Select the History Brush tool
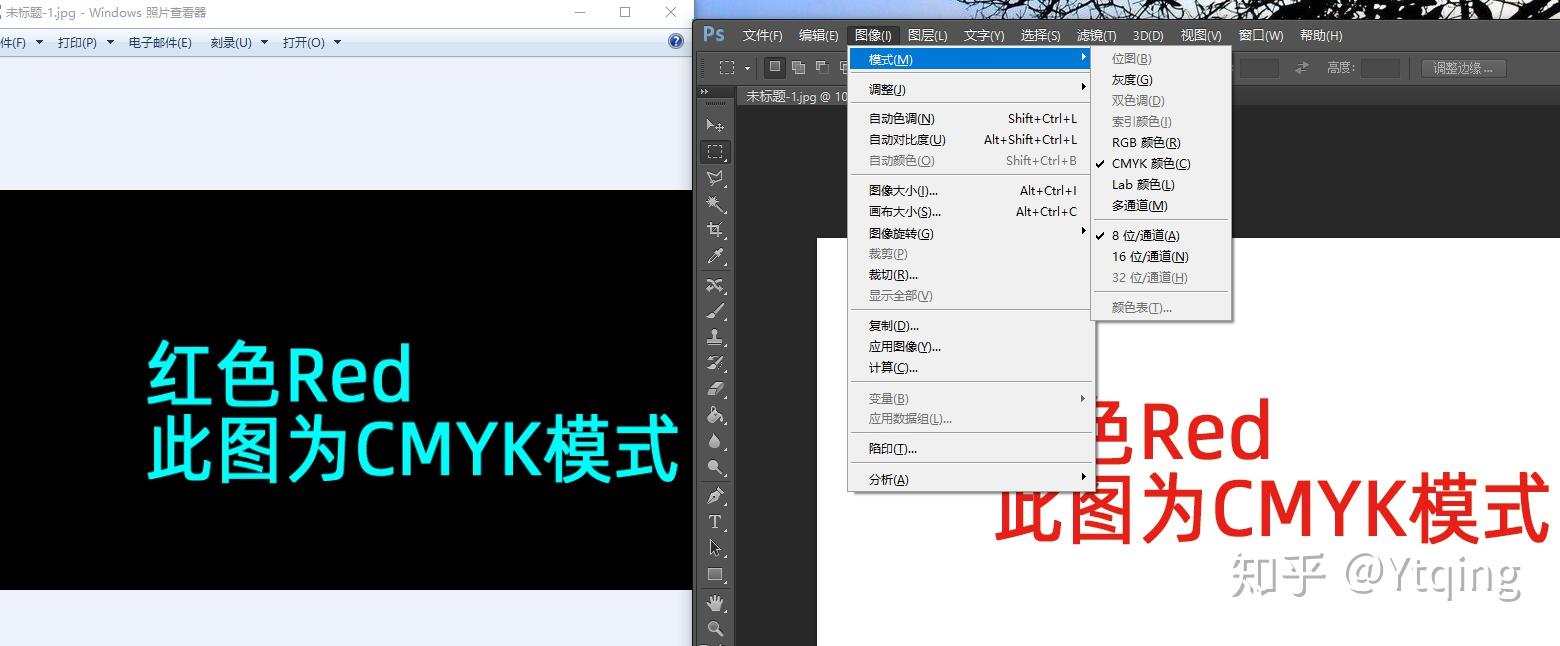The width and height of the screenshot is (1560, 646). [x=715, y=363]
